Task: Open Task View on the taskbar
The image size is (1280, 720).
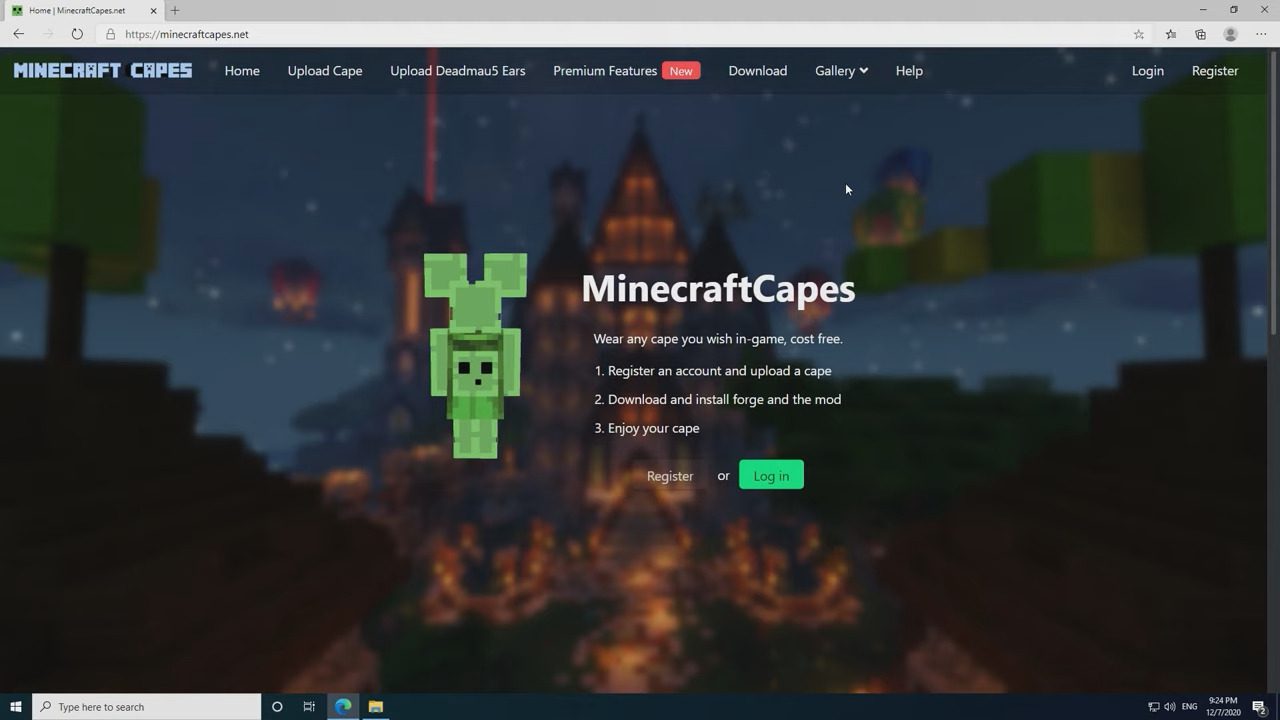Action: (309, 707)
